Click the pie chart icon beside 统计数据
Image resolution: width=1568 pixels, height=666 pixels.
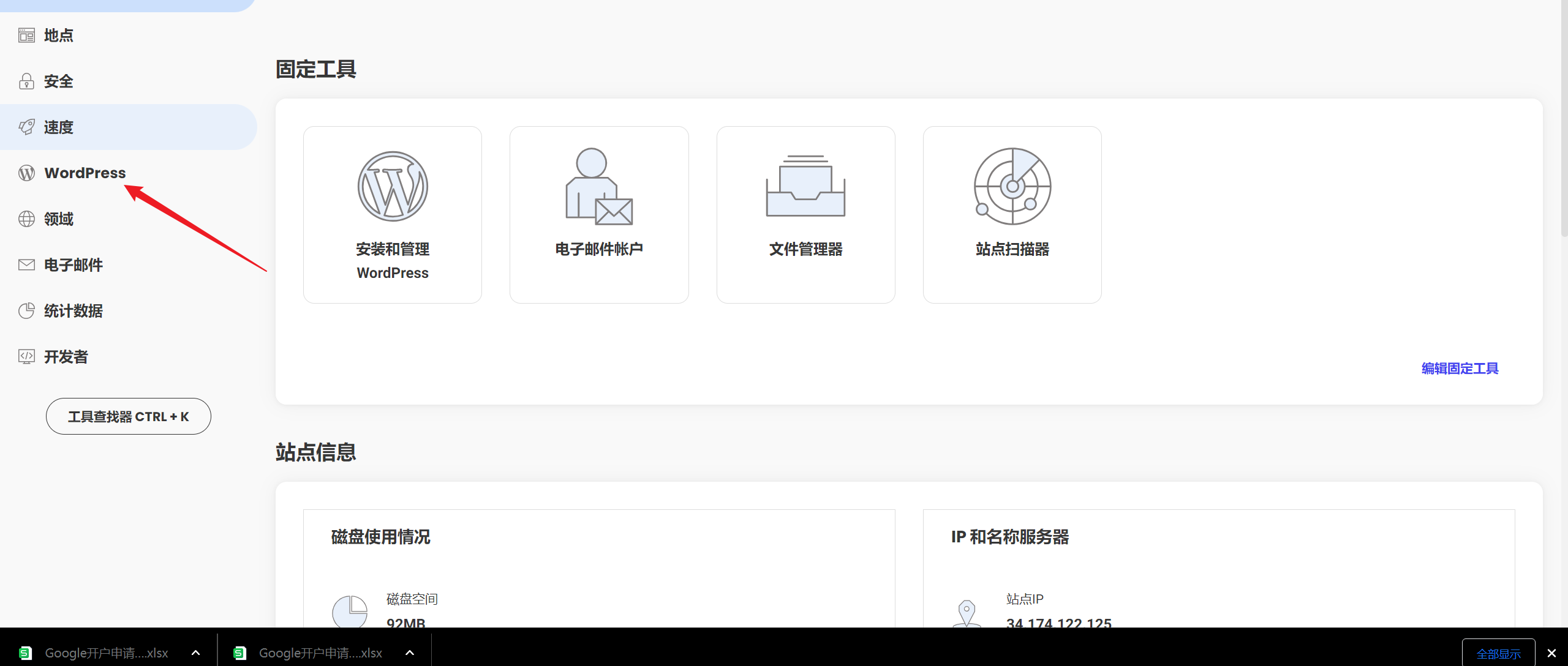coord(26,311)
